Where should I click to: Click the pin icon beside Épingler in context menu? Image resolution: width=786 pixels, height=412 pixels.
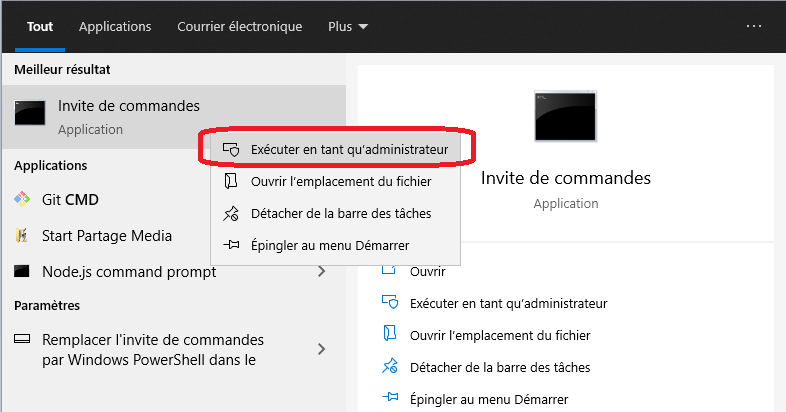click(x=231, y=245)
